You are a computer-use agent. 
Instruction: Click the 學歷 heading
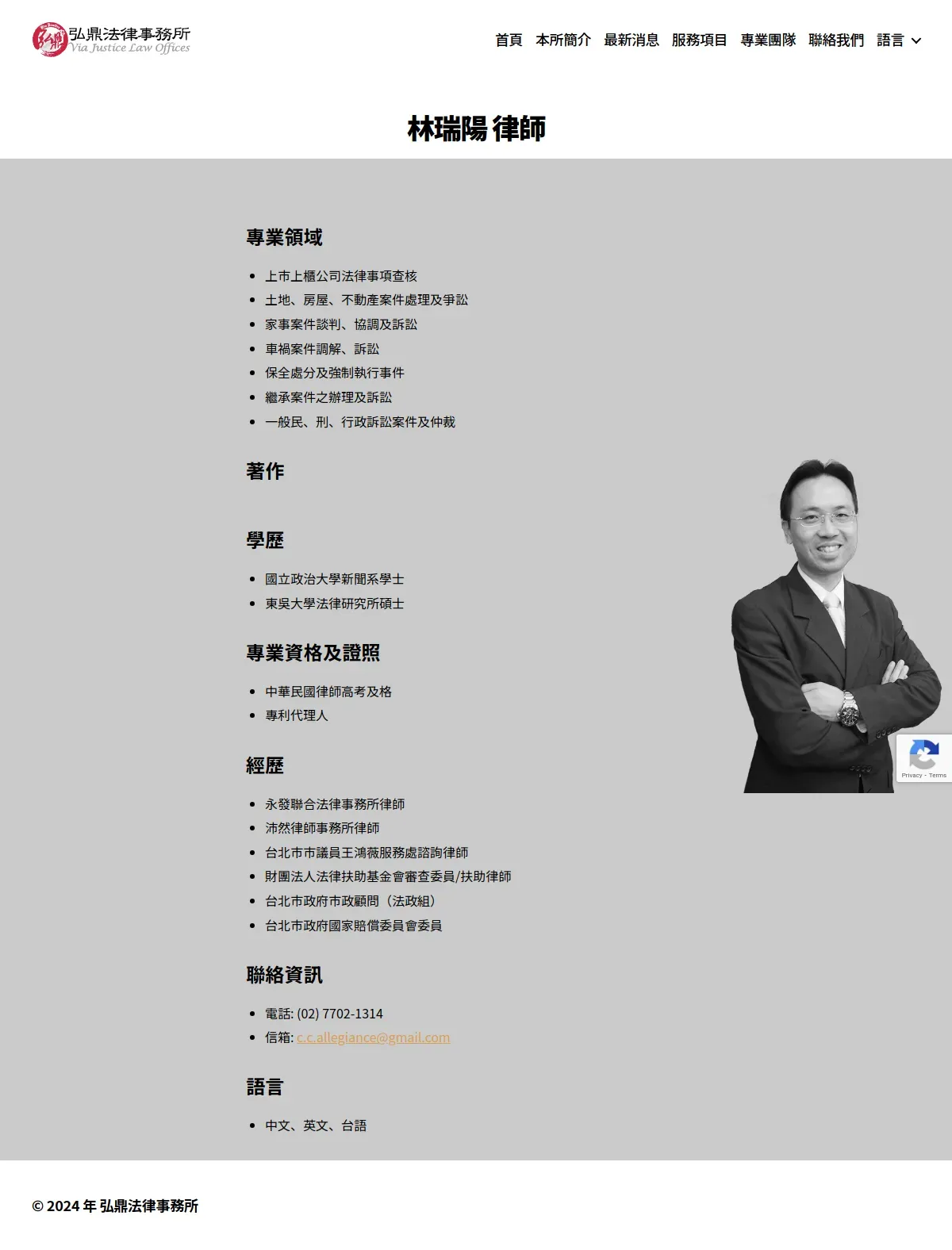tap(265, 540)
